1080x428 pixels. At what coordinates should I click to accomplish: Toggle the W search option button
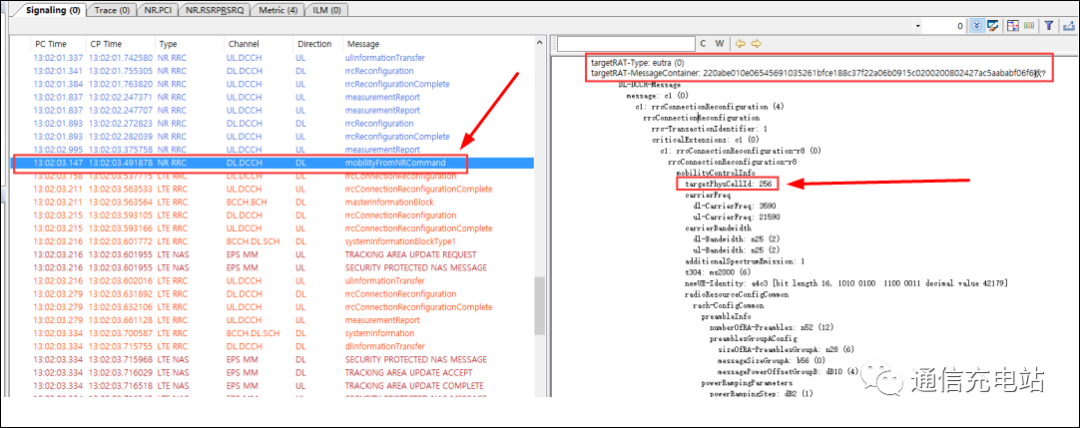(719, 43)
